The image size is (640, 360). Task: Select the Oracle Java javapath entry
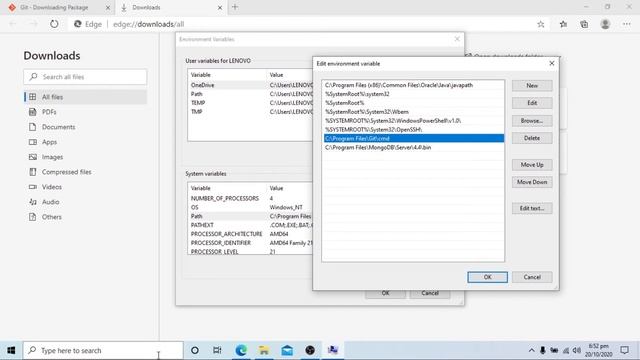point(413,85)
